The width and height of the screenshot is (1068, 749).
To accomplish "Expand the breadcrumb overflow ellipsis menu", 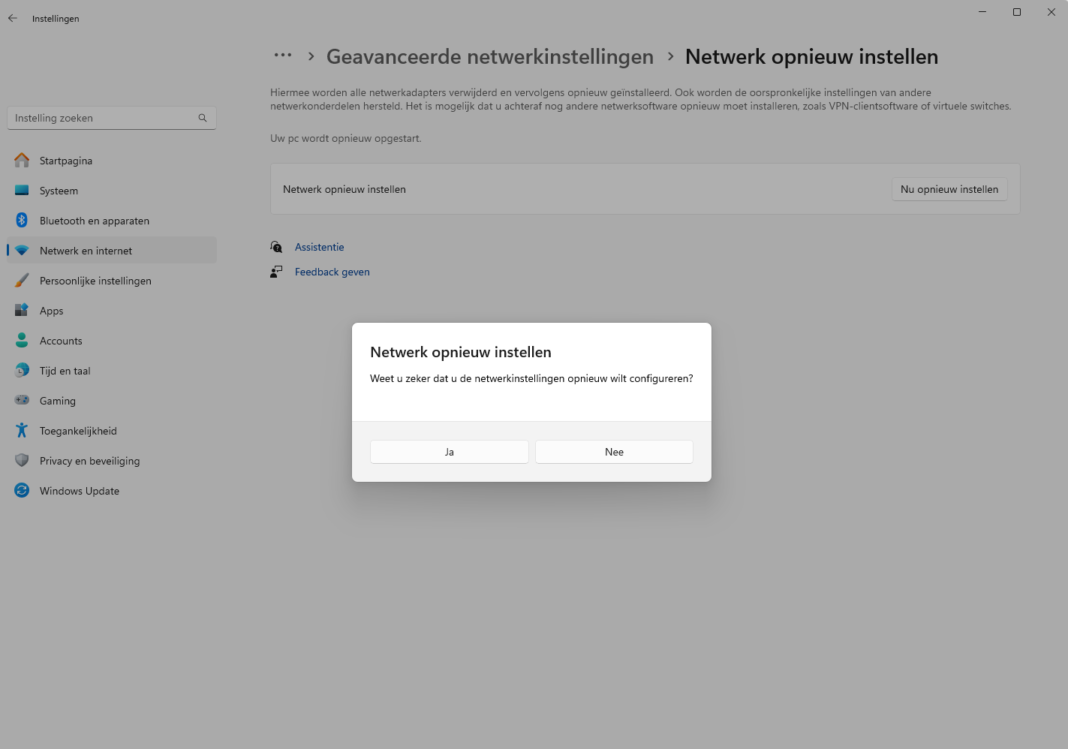I will click(x=283, y=56).
